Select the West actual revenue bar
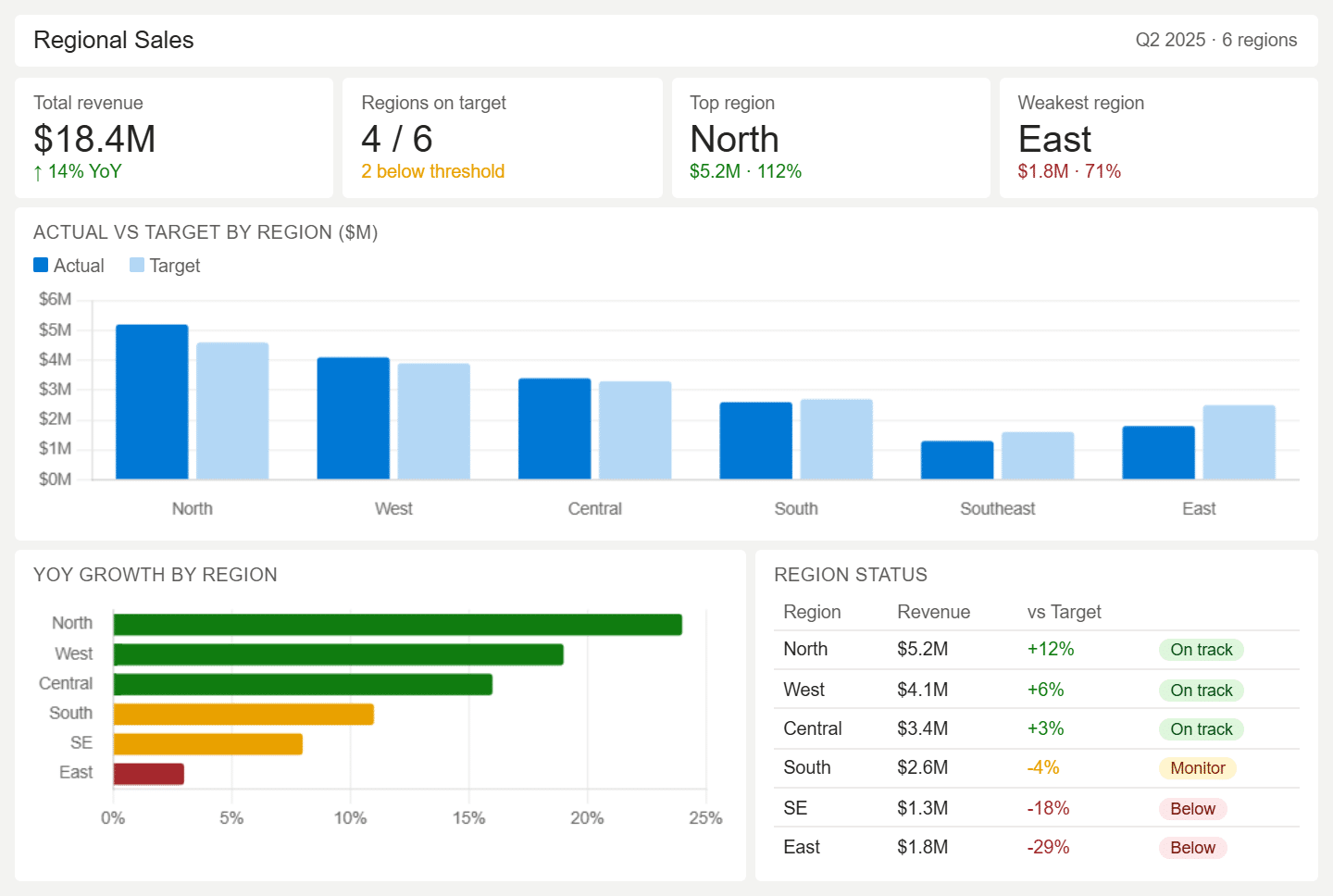 coord(354,418)
